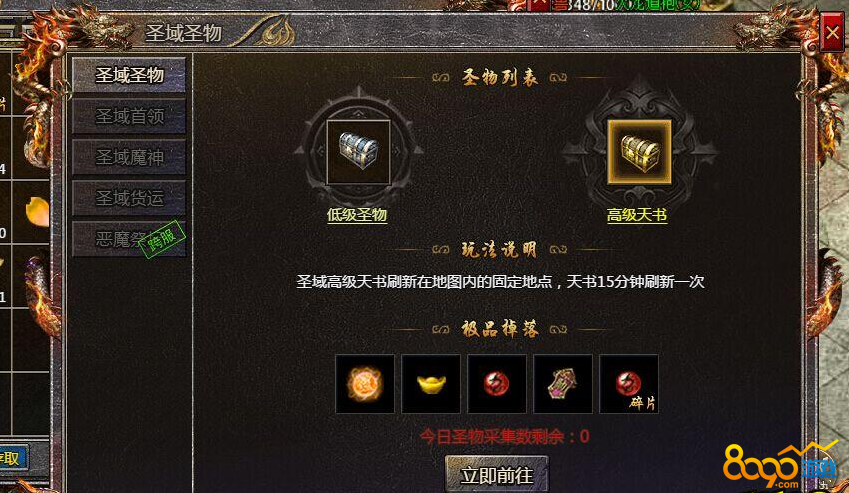
Task: Click the 8090 游戏 watermark logo
Action: click(x=780, y=465)
